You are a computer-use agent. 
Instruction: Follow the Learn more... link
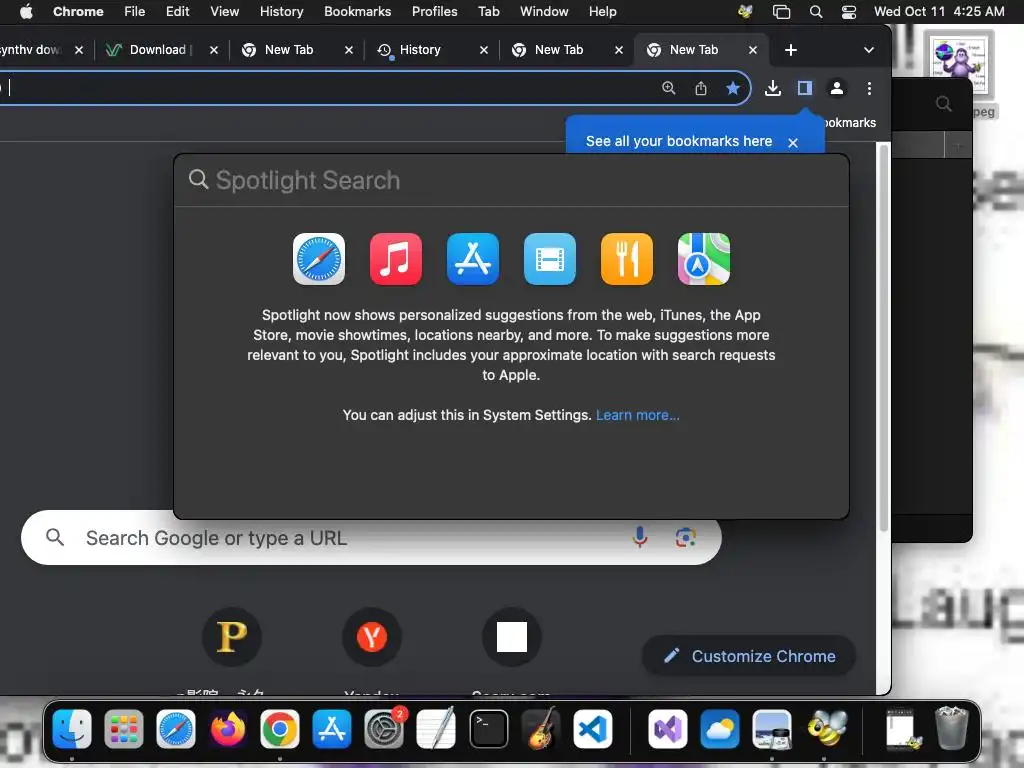point(637,415)
